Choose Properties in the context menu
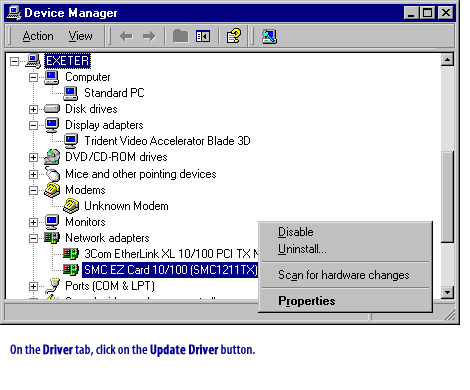 [x=307, y=301]
